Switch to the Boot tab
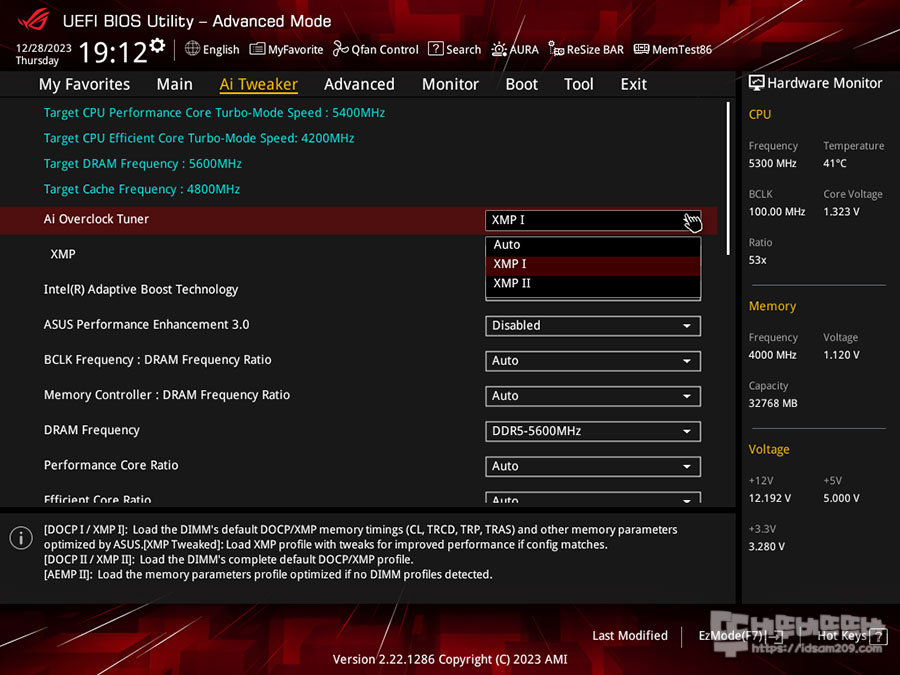 click(521, 84)
